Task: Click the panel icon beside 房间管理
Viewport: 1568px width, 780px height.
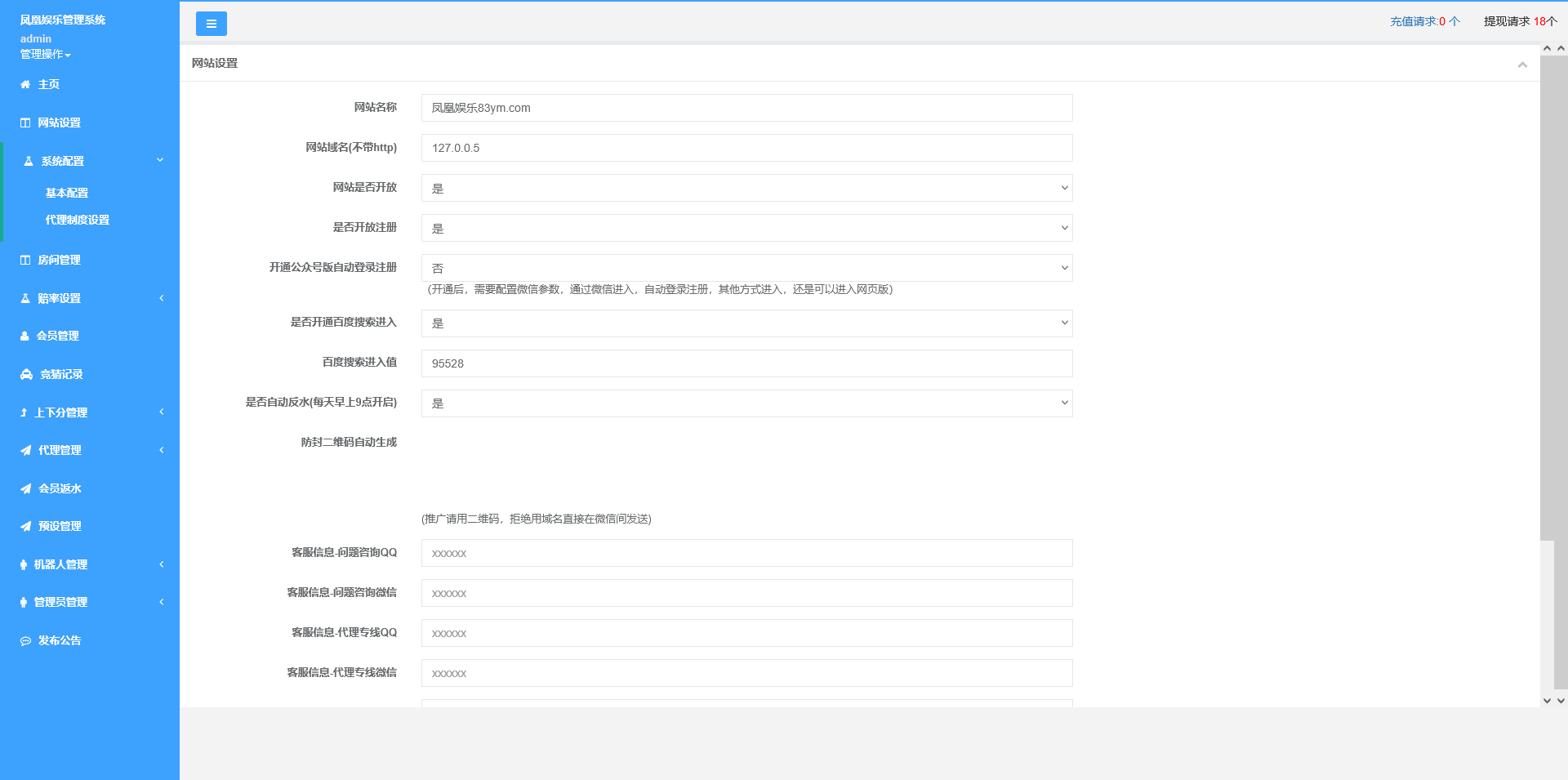Action: (x=25, y=260)
